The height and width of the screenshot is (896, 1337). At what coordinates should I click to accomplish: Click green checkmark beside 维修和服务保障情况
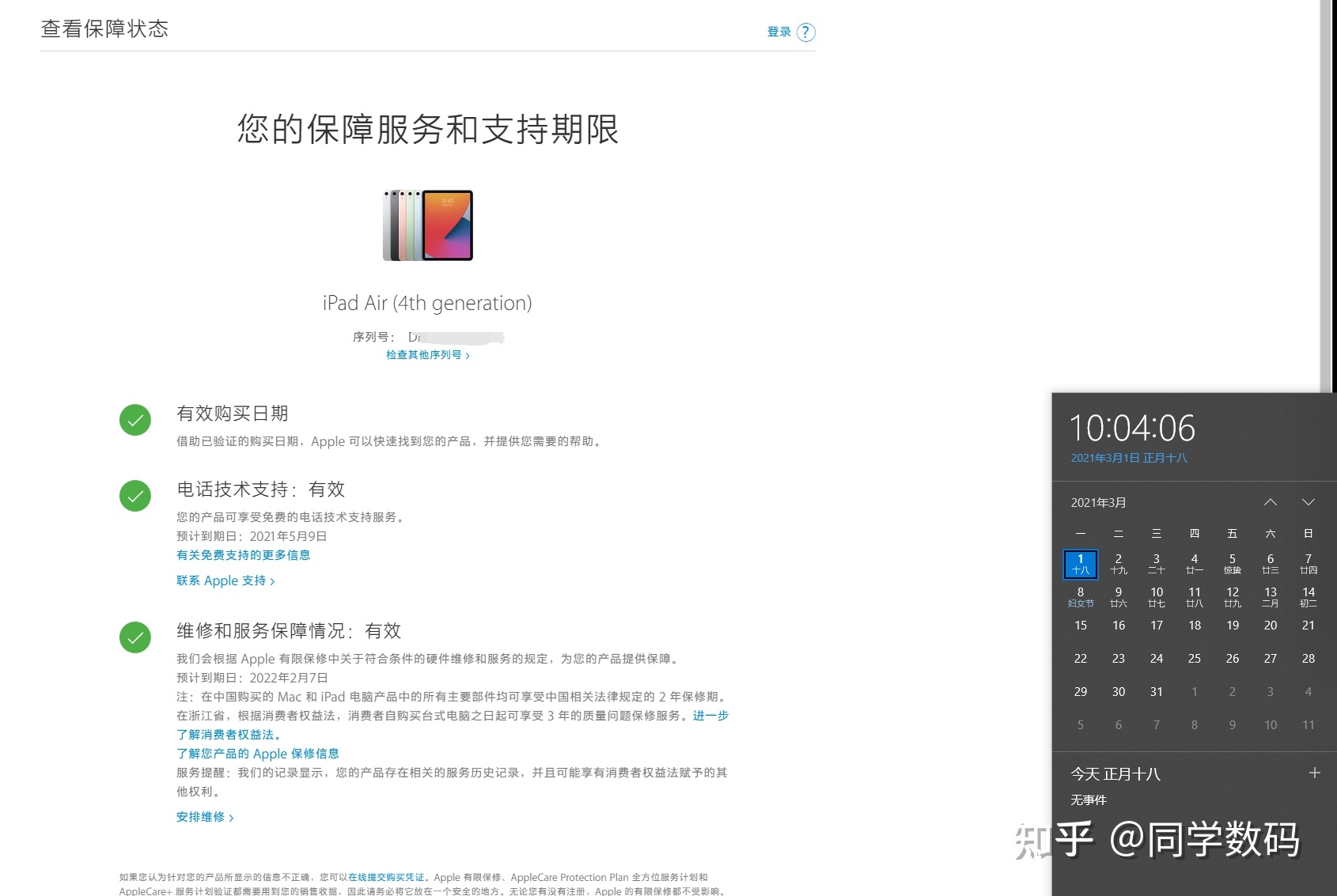point(135,637)
